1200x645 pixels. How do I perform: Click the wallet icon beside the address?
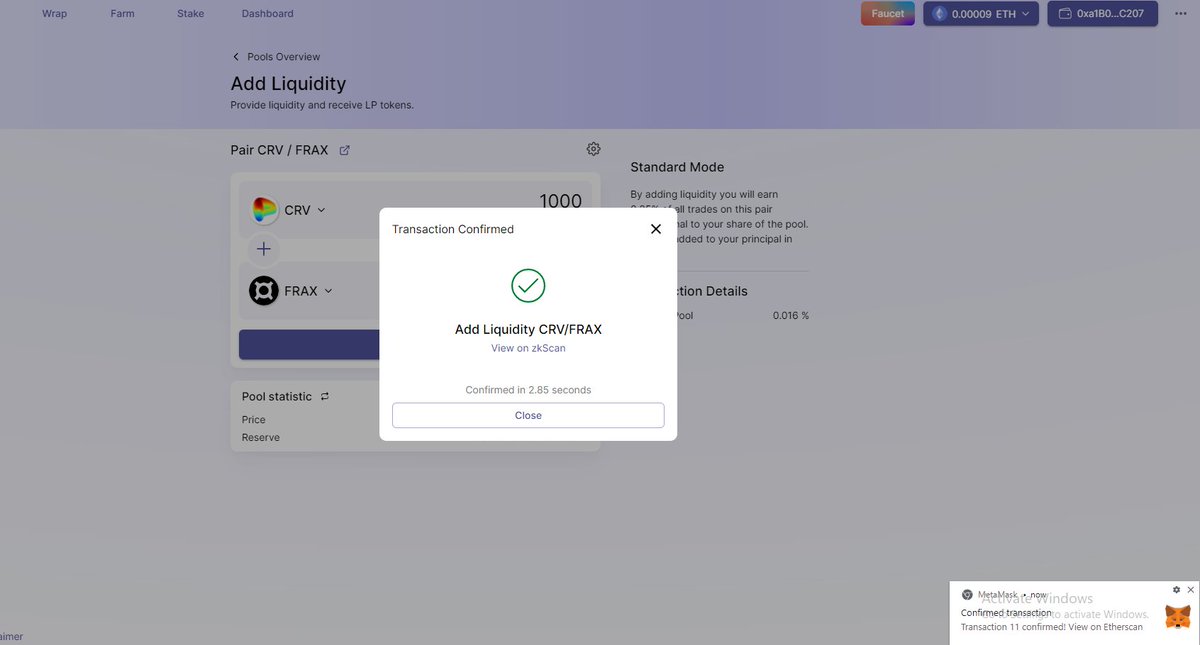tap(1065, 14)
